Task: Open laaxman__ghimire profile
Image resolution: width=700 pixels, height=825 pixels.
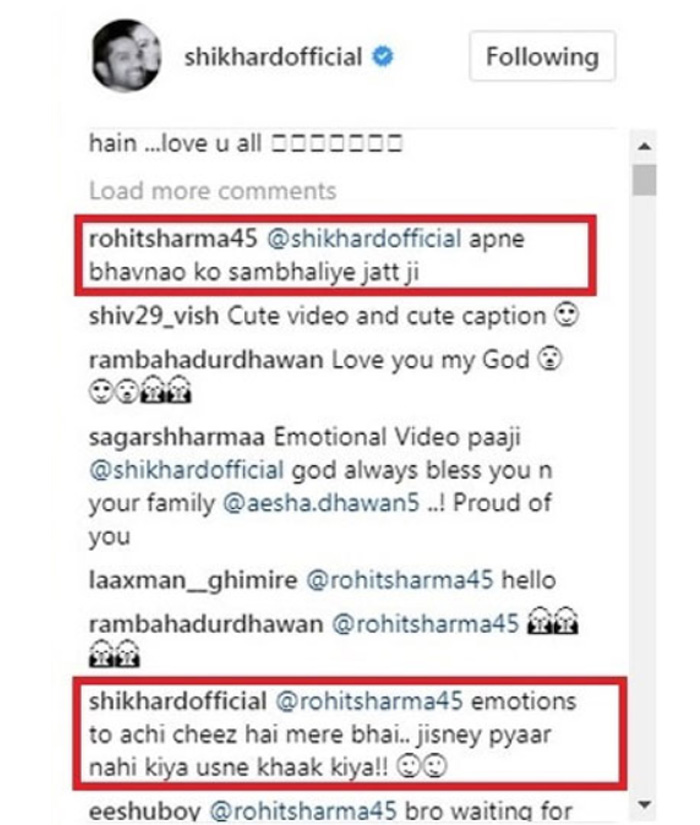Action: pos(193,580)
